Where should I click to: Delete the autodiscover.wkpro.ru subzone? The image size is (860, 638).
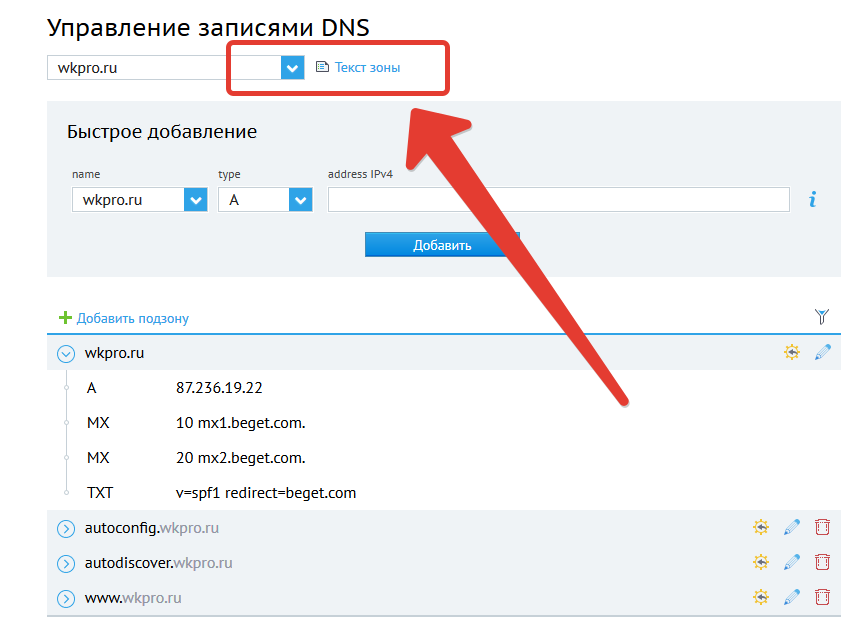point(822,562)
